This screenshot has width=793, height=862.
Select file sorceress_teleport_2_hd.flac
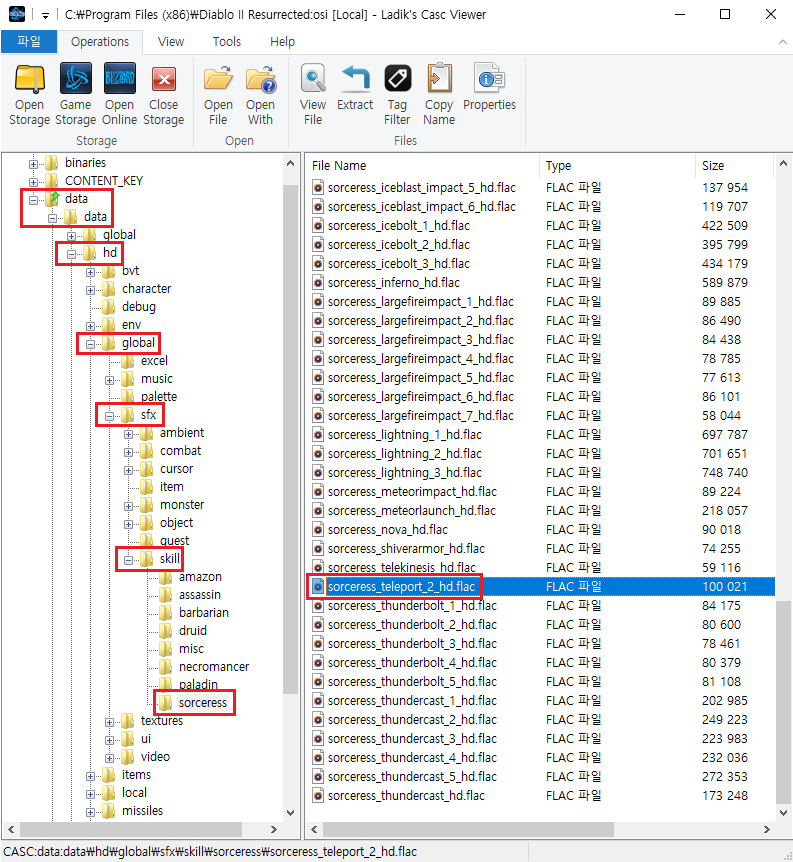(401, 587)
